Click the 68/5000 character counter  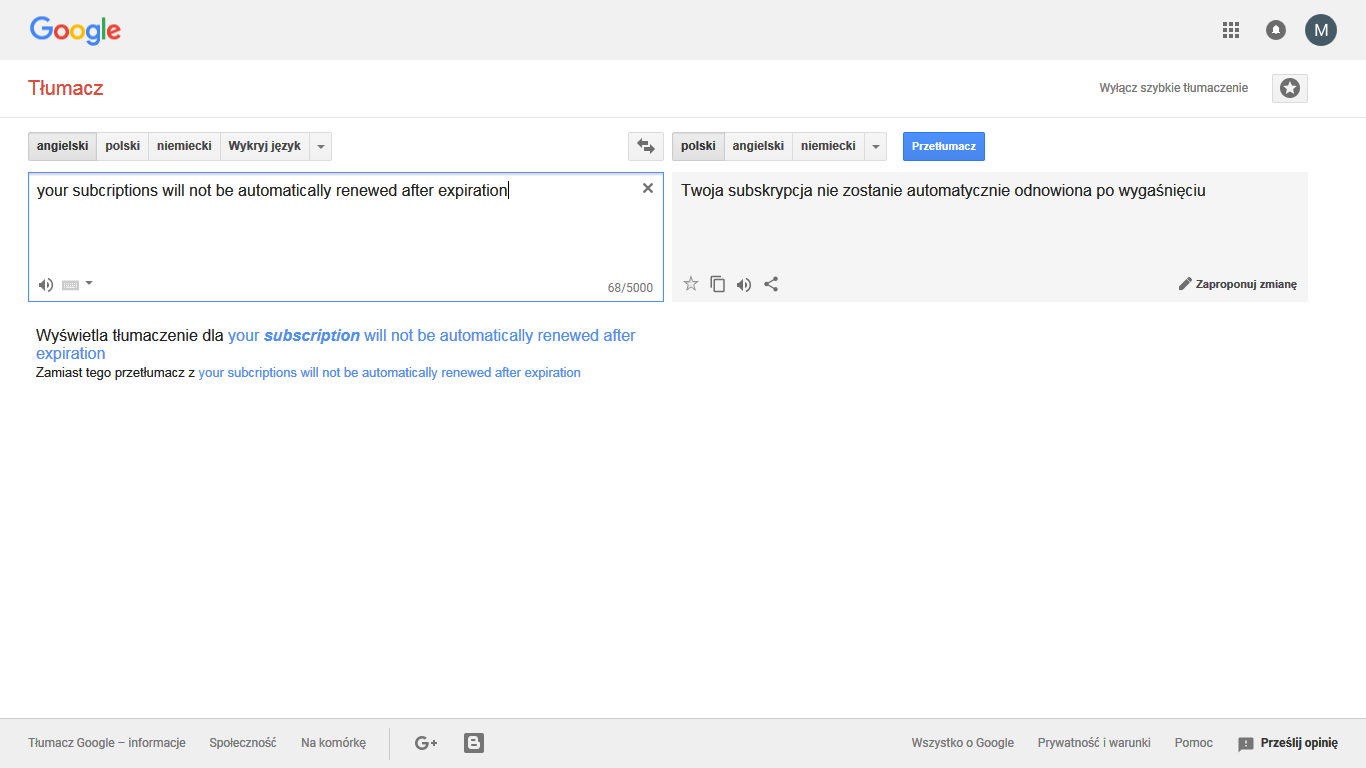coord(630,288)
